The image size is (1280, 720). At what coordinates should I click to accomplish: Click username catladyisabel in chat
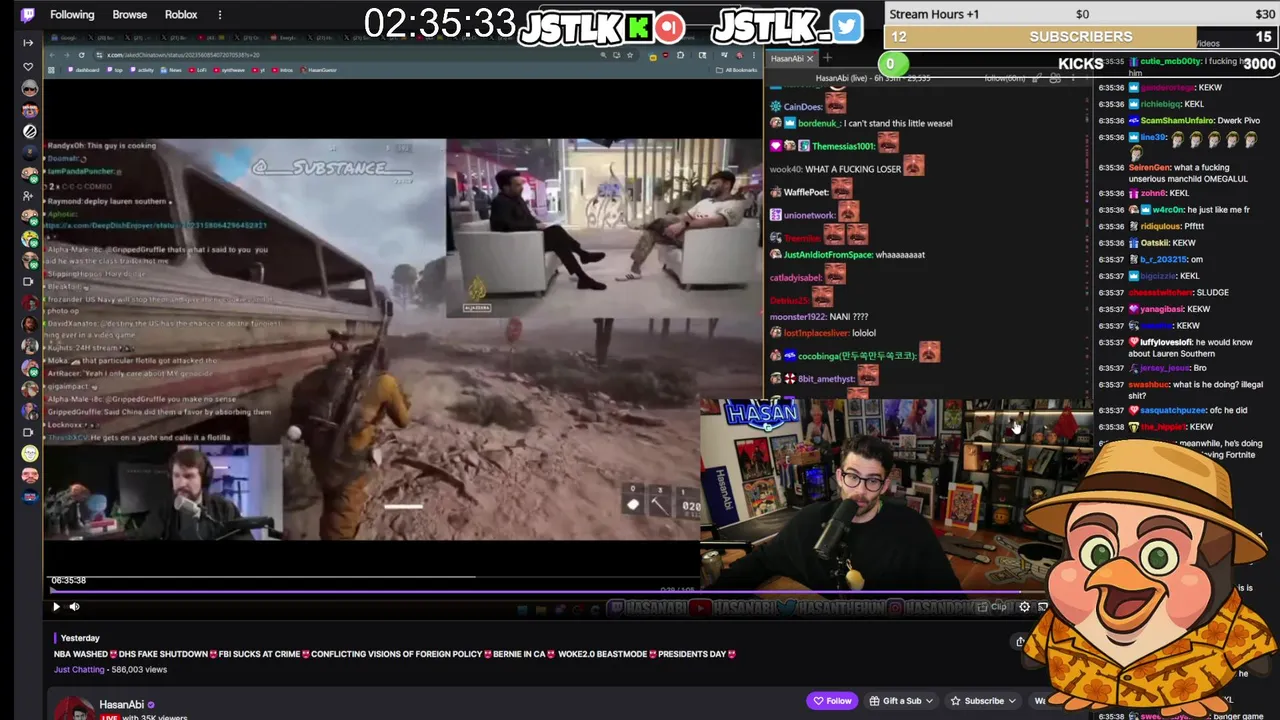[795, 278]
